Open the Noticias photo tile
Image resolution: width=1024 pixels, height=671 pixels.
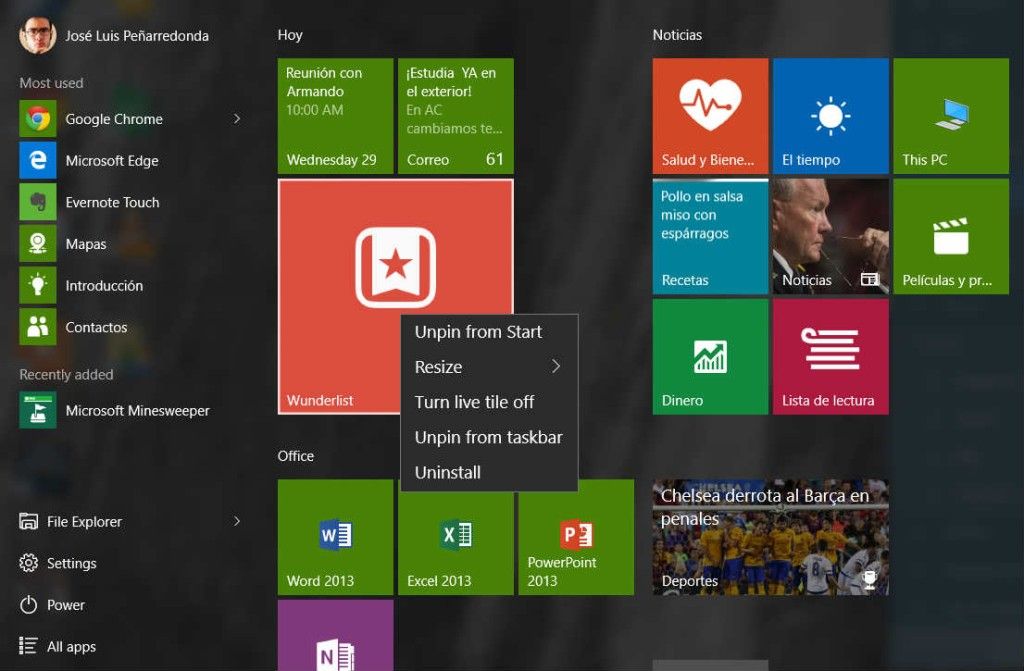[x=831, y=237]
